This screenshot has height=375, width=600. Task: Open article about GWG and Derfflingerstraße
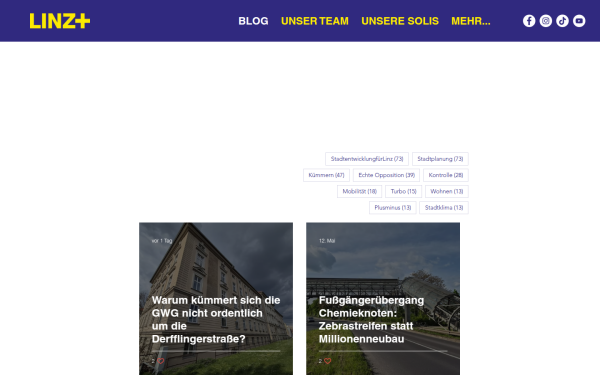coord(216,320)
